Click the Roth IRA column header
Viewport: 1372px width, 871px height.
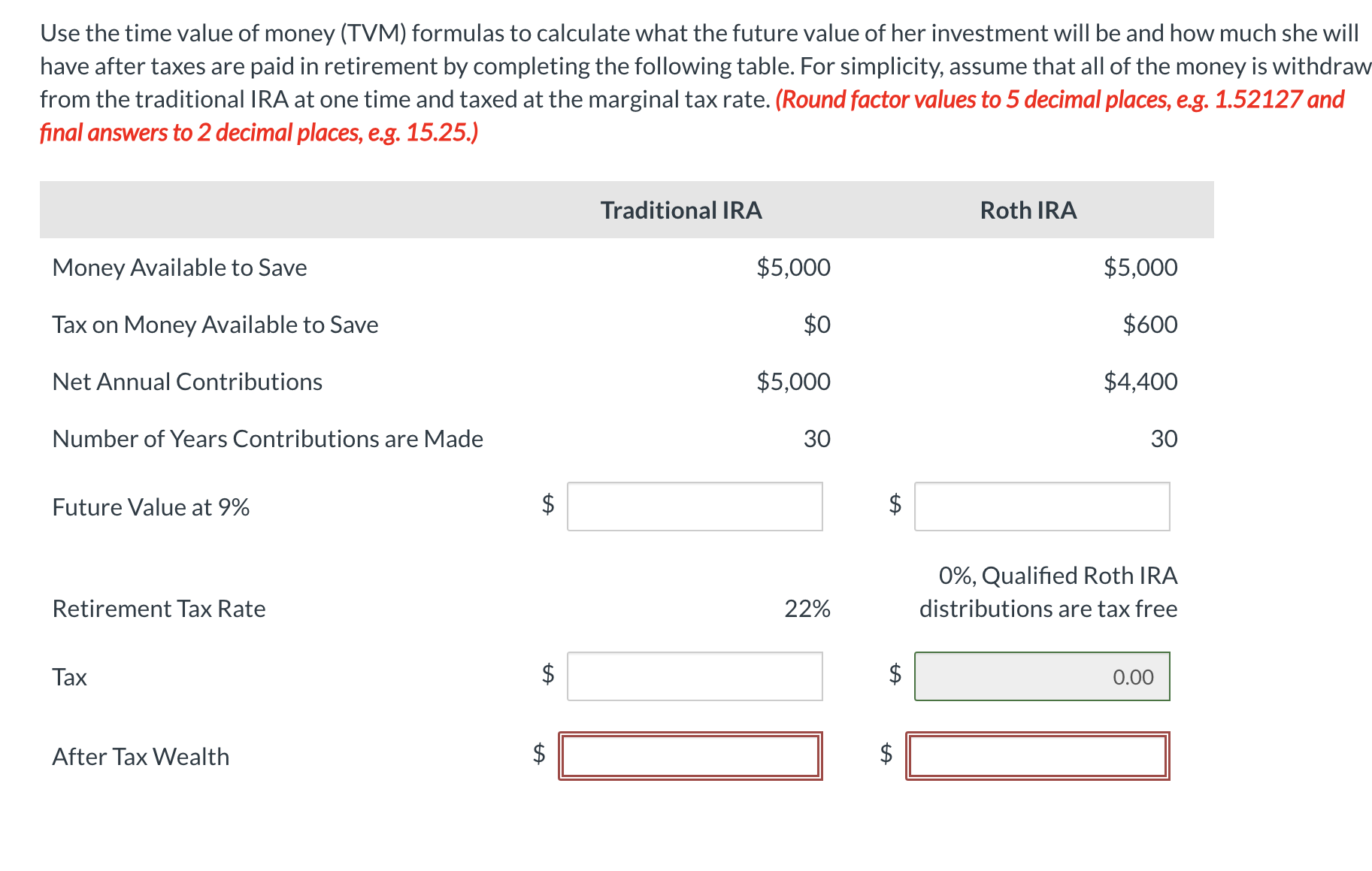coord(1028,210)
